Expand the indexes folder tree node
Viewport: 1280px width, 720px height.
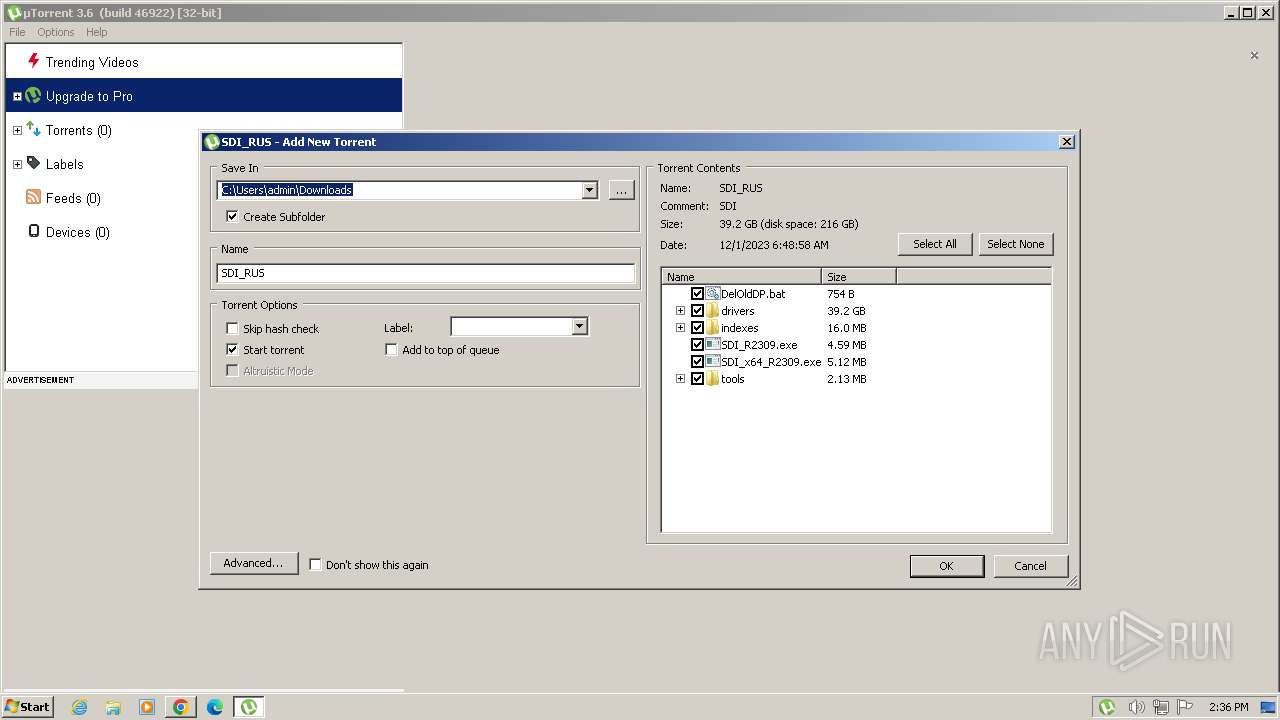(680, 328)
